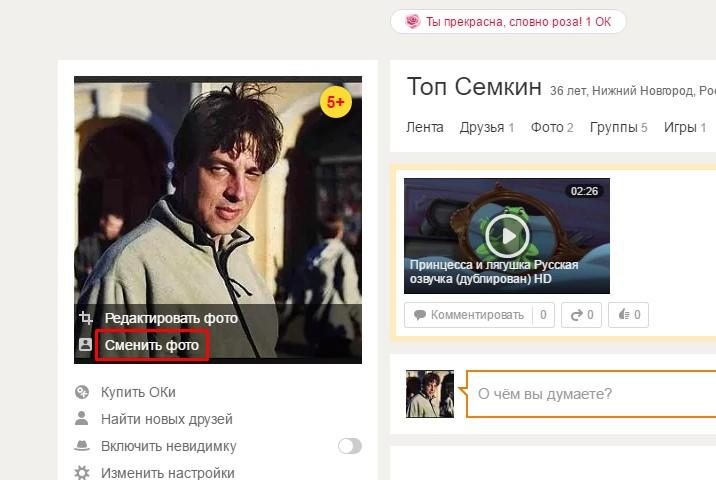Open the Друзья tab
716x480 pixels.
point(487,127)
